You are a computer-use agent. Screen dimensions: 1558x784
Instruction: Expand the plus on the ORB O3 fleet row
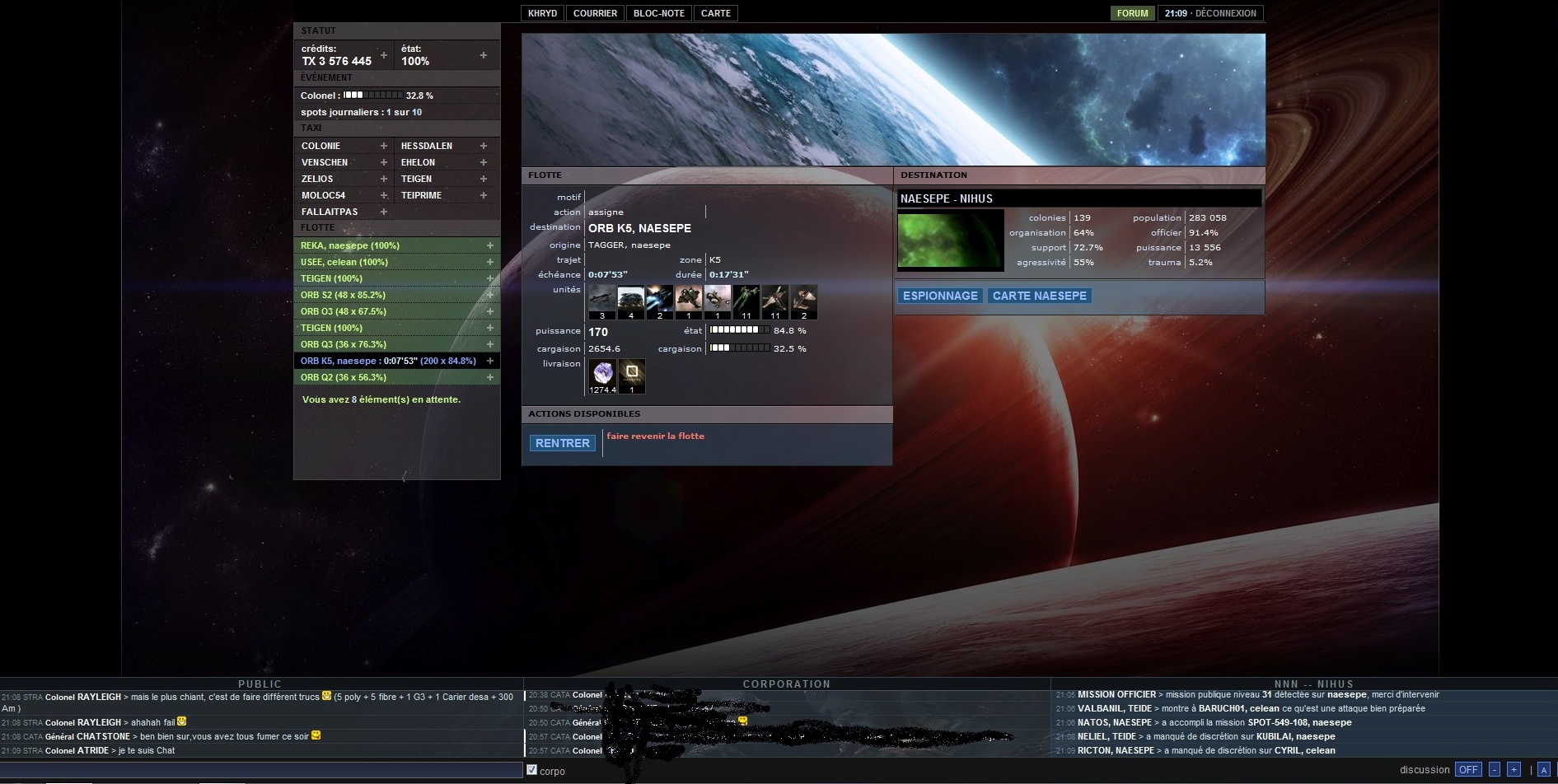click(490, 311)
